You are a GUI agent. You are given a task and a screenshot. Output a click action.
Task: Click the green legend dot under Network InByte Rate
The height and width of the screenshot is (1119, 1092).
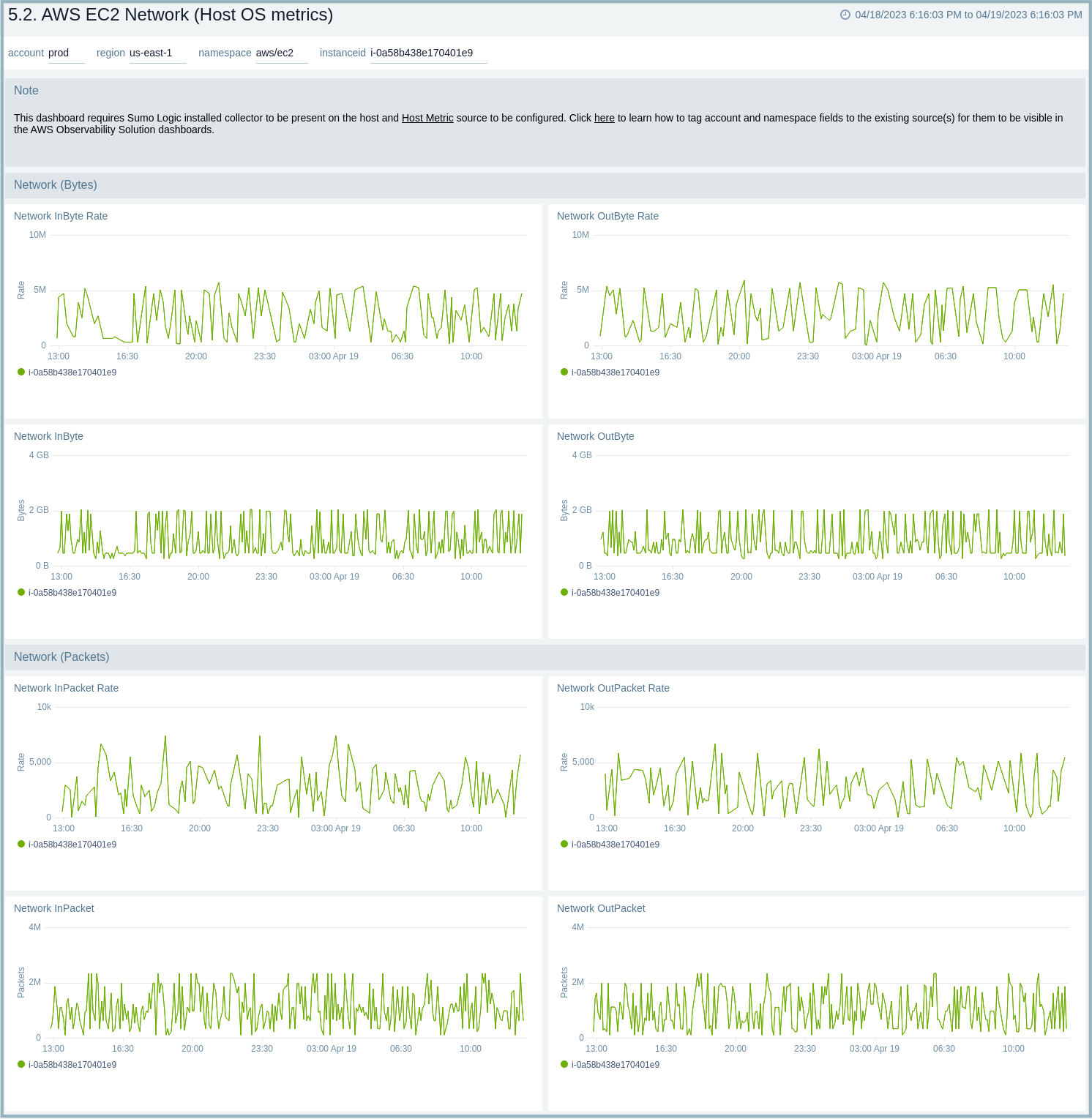[x=20, y=371]
